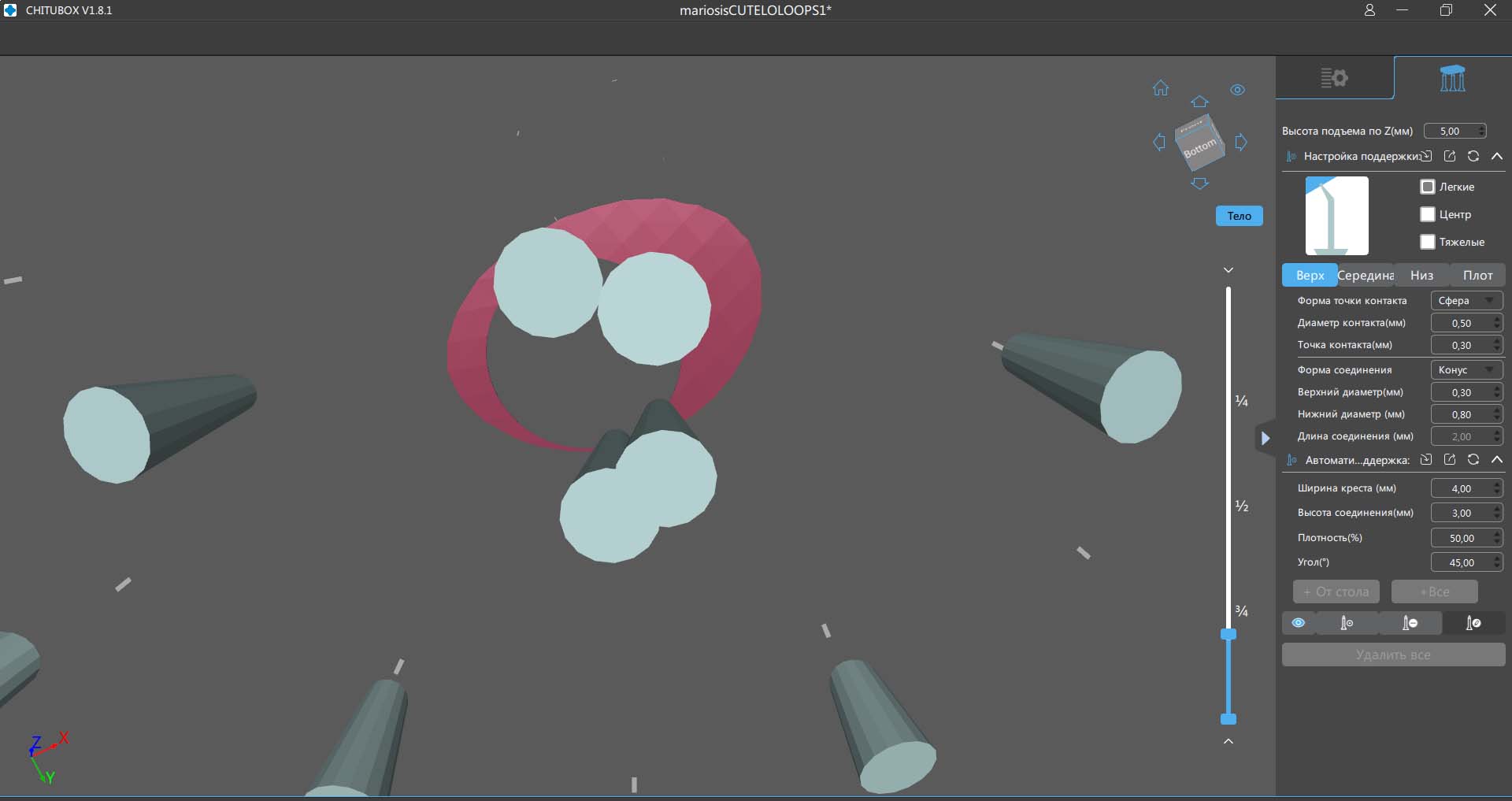The image size is (1512, 801).
Task: Collapse the Настройка поддержки section
Action: coord(1497,156)
